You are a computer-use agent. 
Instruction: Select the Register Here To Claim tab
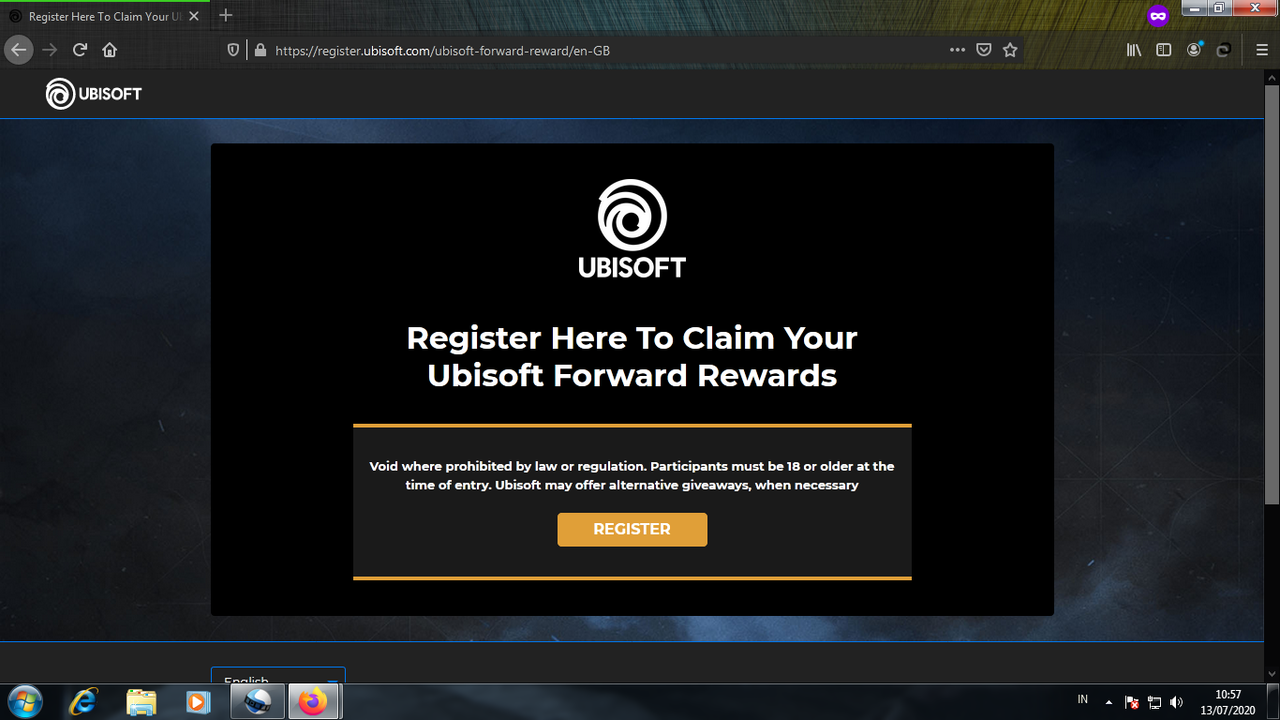(104, 17)
